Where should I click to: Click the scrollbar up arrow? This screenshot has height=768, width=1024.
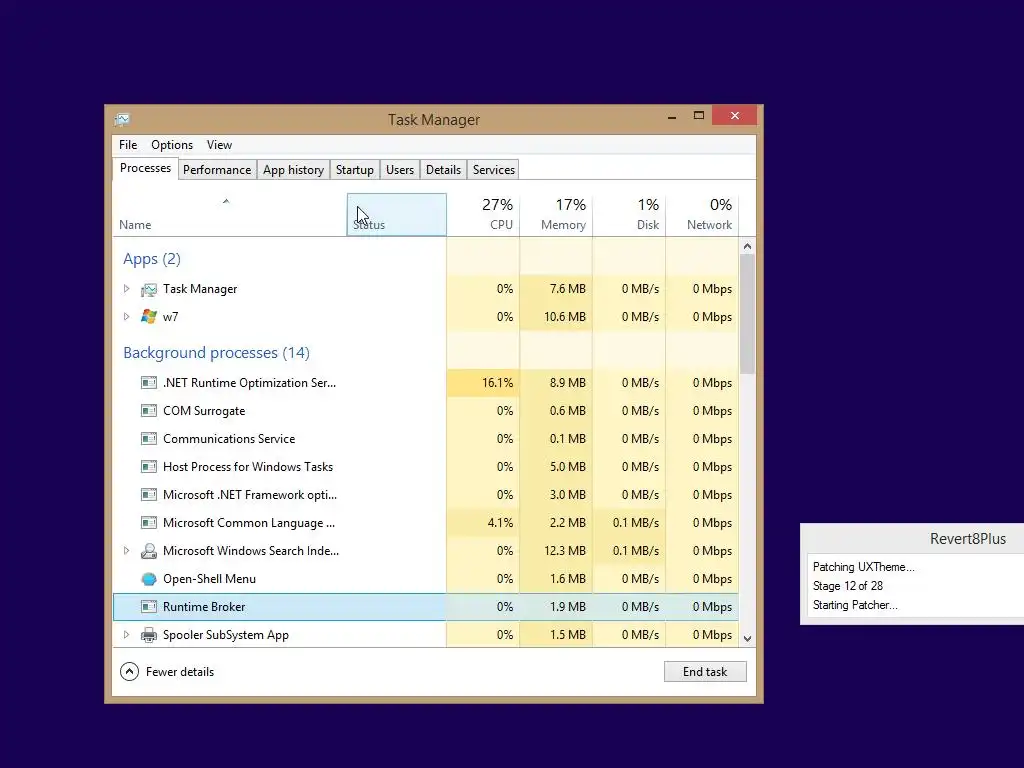point(748,246)
